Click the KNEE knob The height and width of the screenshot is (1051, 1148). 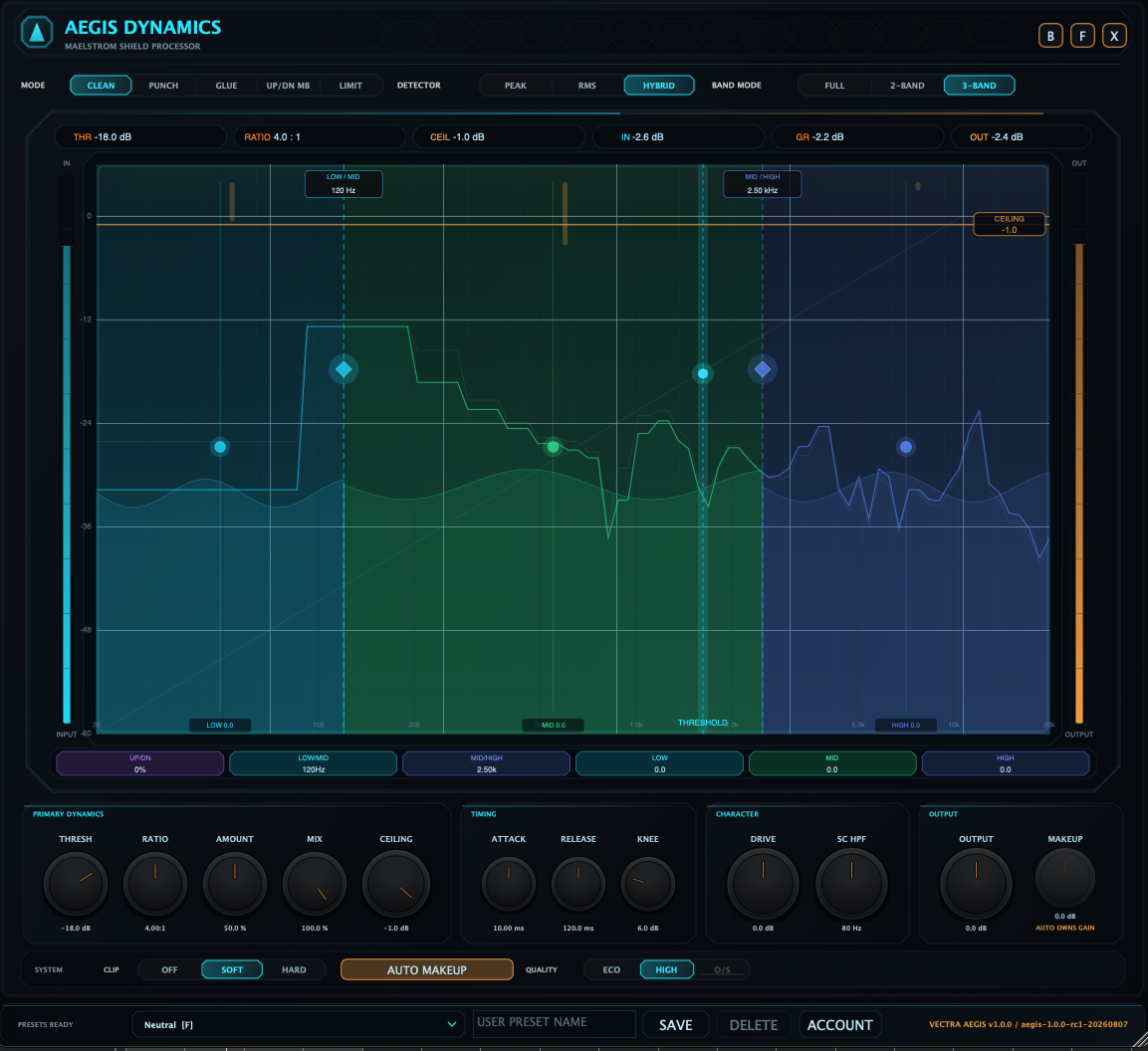(x=648, y=884)
